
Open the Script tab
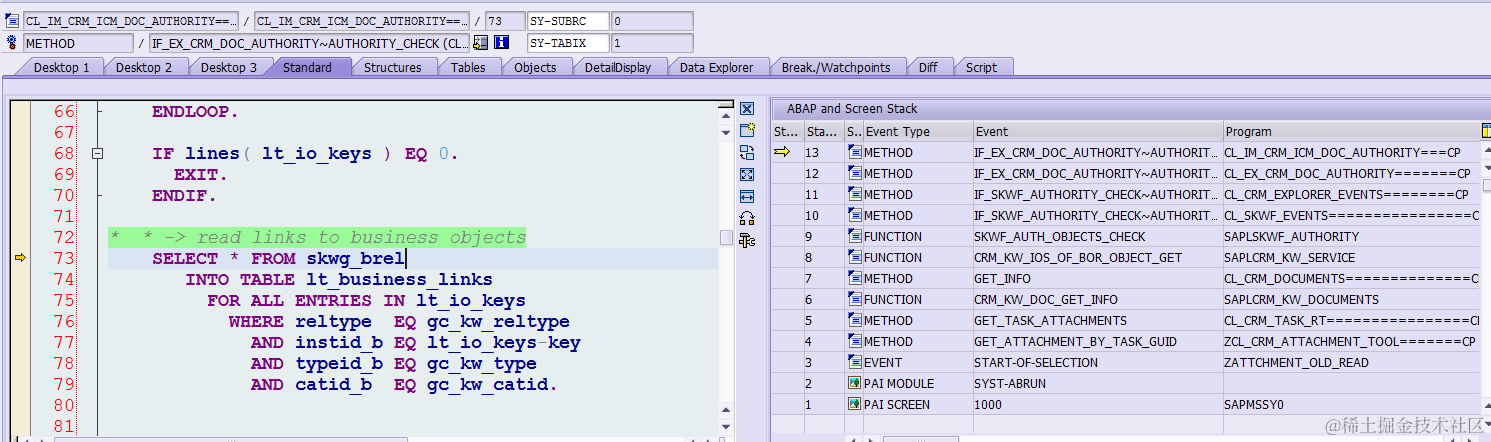pyautogui.click(x=981, y=67)
